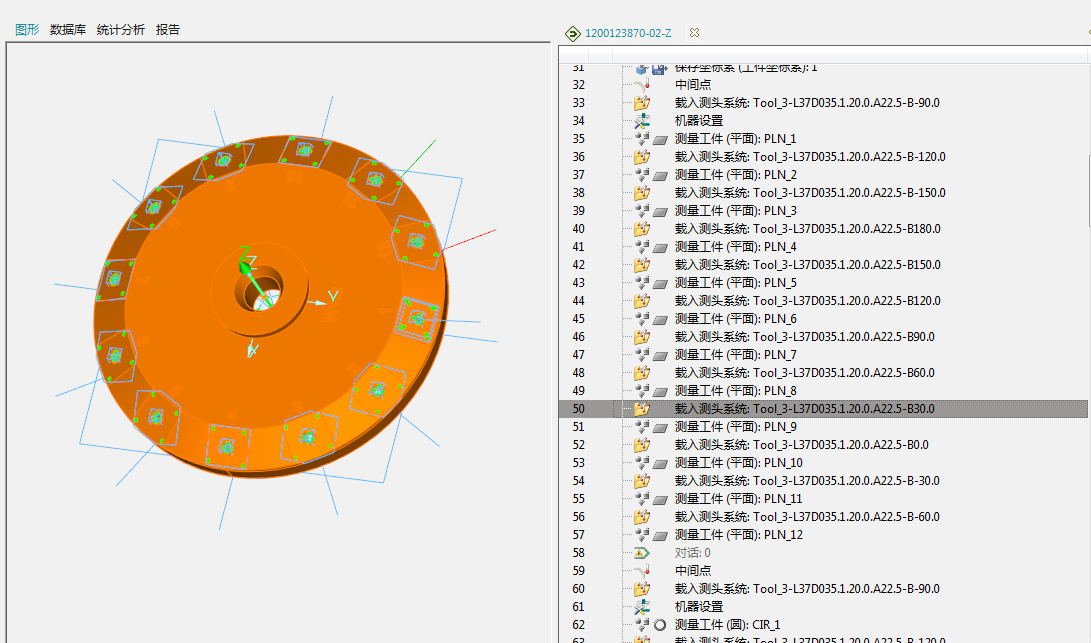Click the program icon on the 1200123870-02-Z tab

(572, 33)
